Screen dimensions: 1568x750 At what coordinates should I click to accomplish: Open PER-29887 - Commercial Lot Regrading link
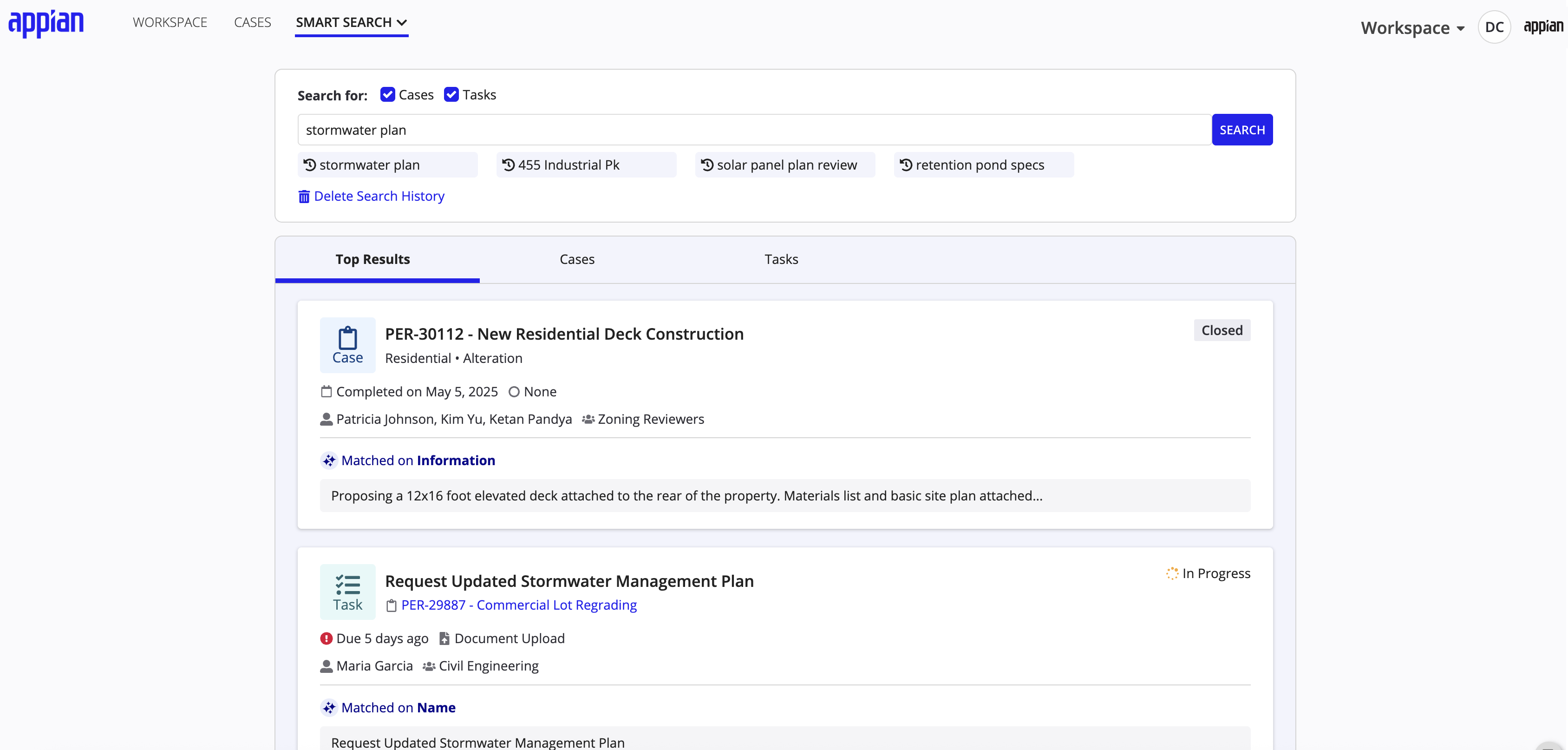[519, 606]
